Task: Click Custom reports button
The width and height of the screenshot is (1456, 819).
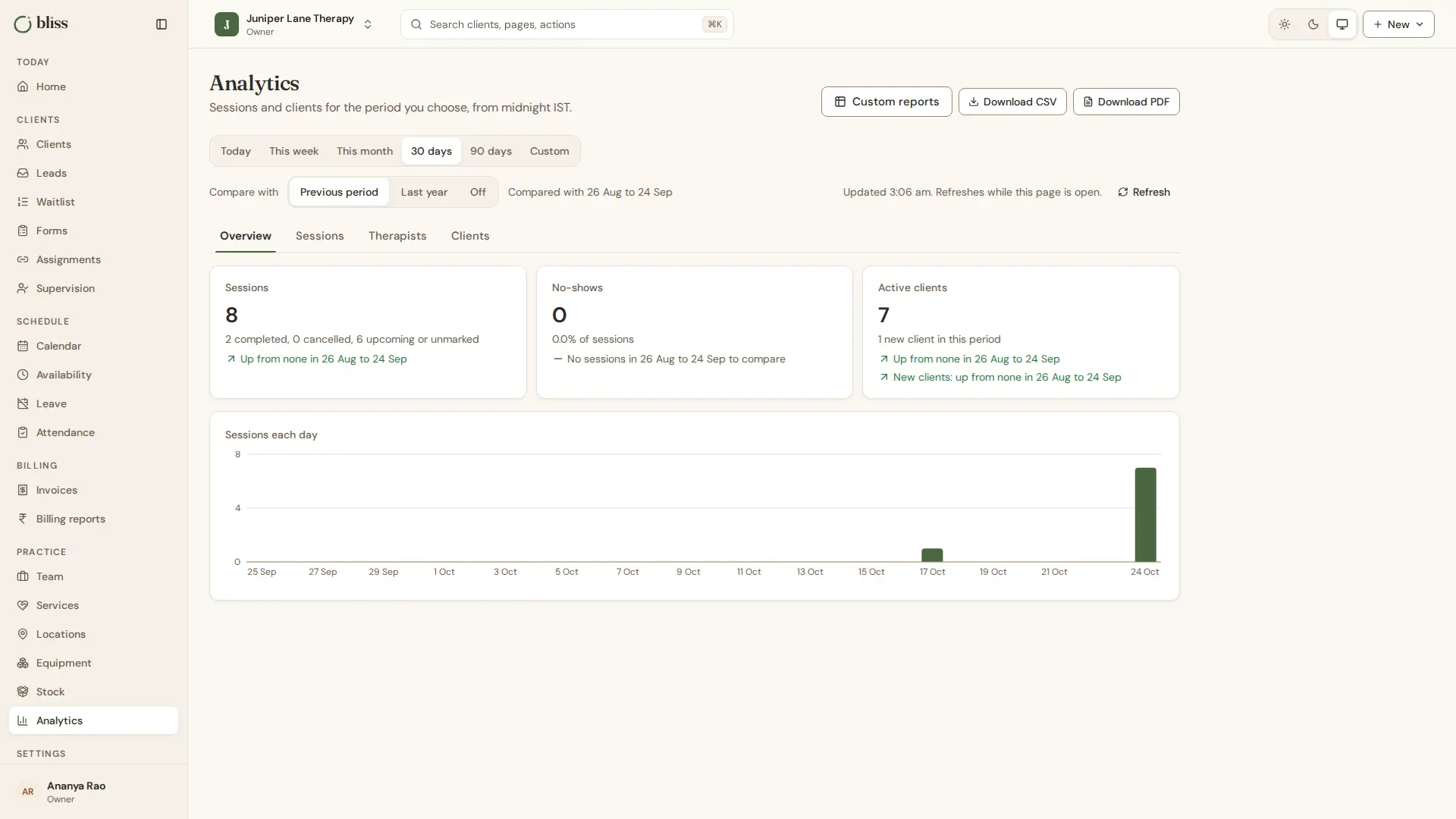Action: [886, 102]
